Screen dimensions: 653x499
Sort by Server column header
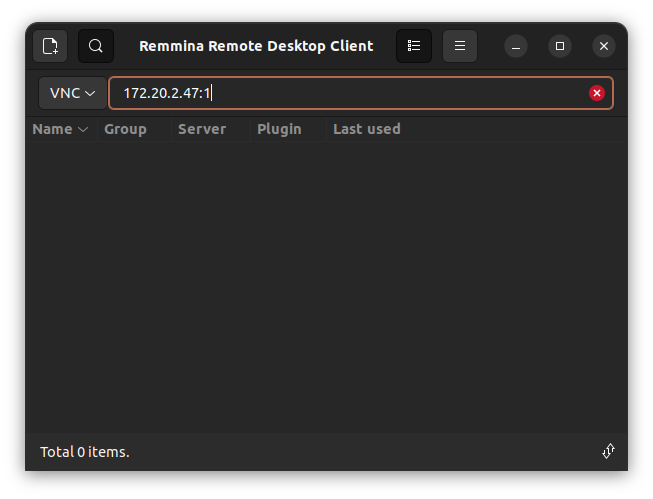pos(210,129)
